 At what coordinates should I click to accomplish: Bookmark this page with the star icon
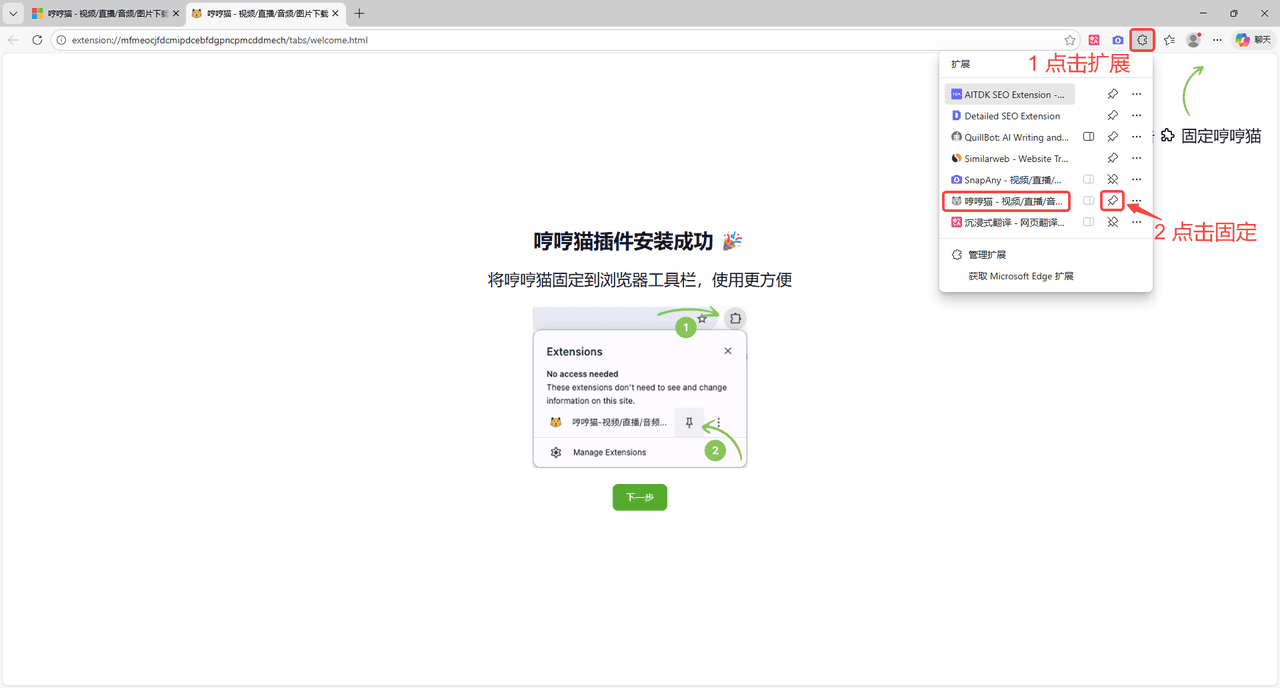[1070, 40]
